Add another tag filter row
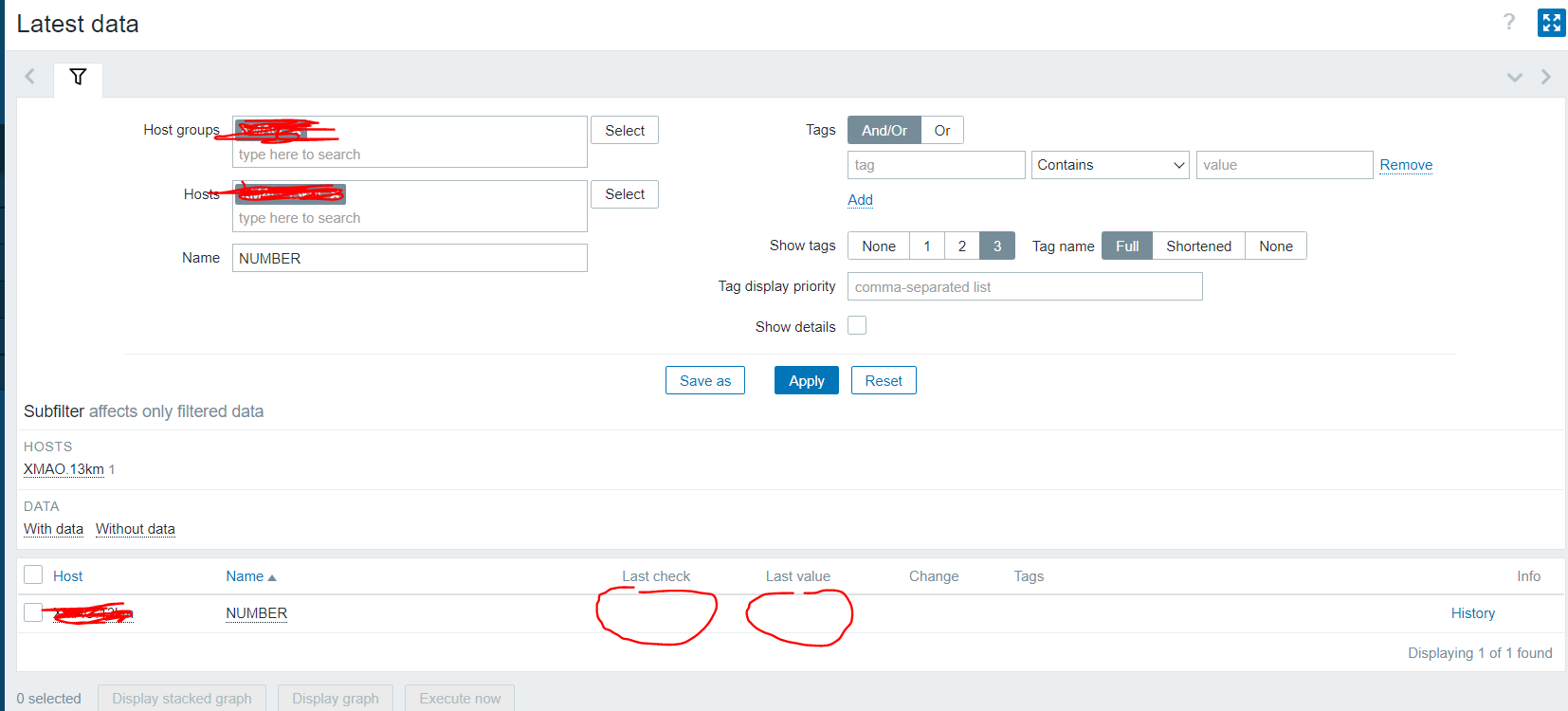This screenshot has width=1568, height=711. point(860,200)
